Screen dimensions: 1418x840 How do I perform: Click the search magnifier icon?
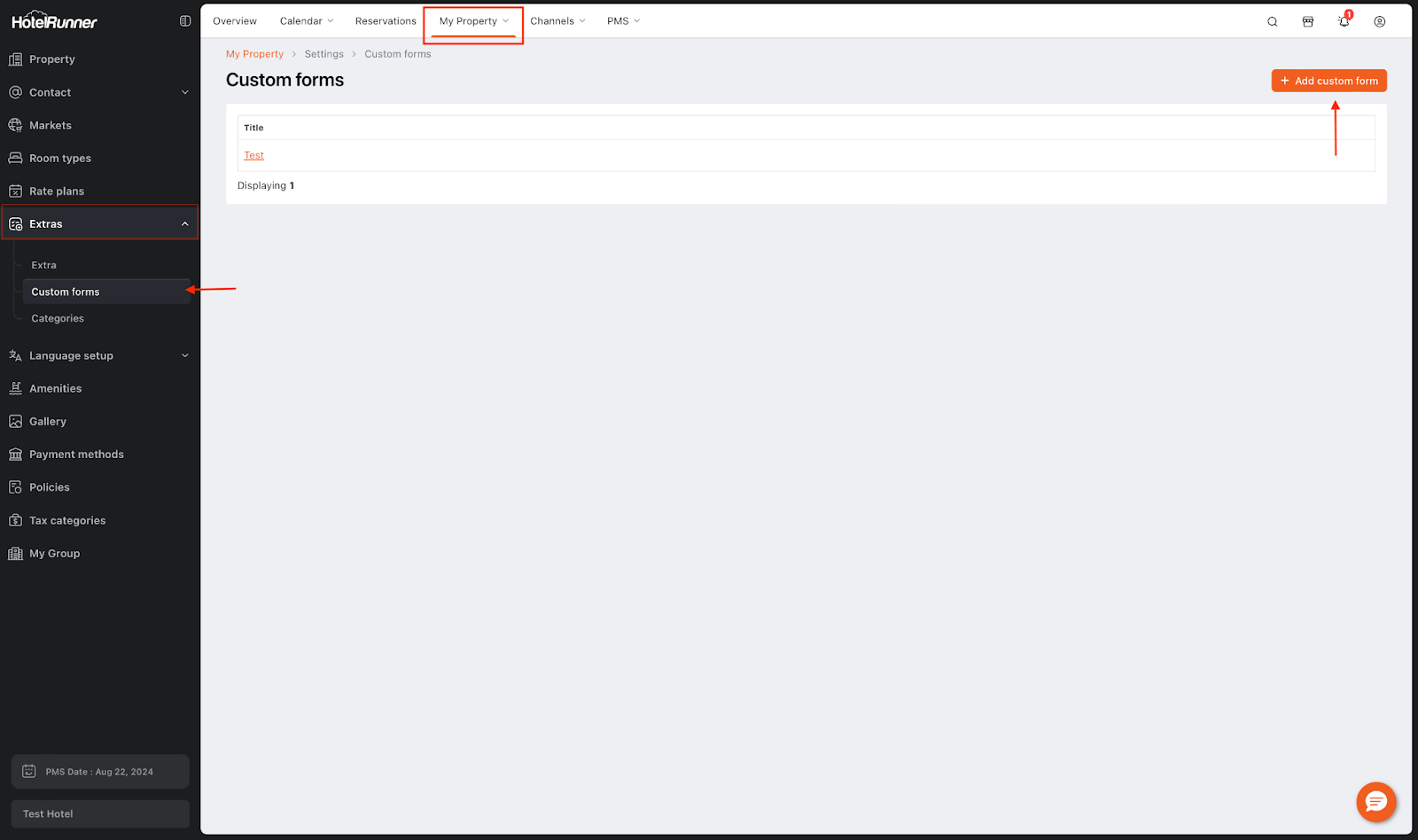[x=1272, y=22]
